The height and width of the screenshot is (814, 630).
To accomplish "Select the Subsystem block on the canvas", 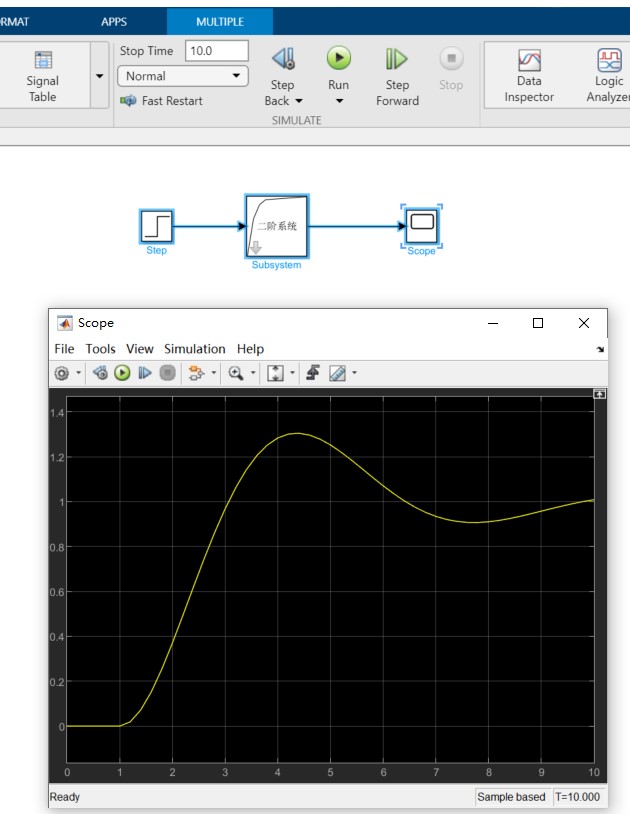I will coord(277,226).
